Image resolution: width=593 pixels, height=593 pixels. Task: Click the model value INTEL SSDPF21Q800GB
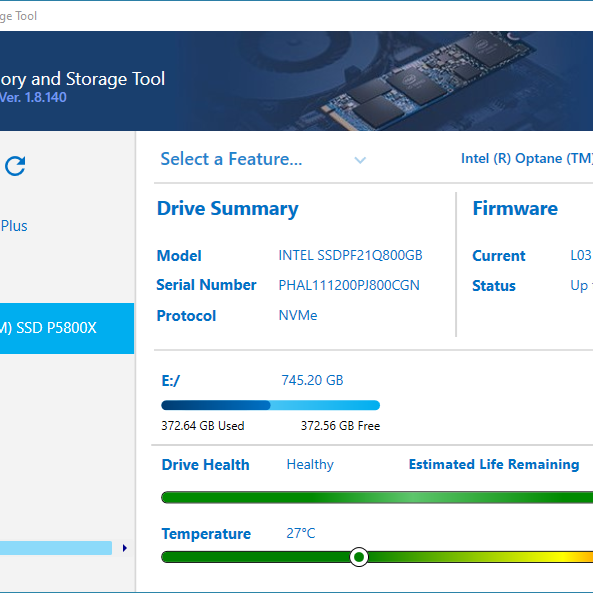click(x=350, y=255)
